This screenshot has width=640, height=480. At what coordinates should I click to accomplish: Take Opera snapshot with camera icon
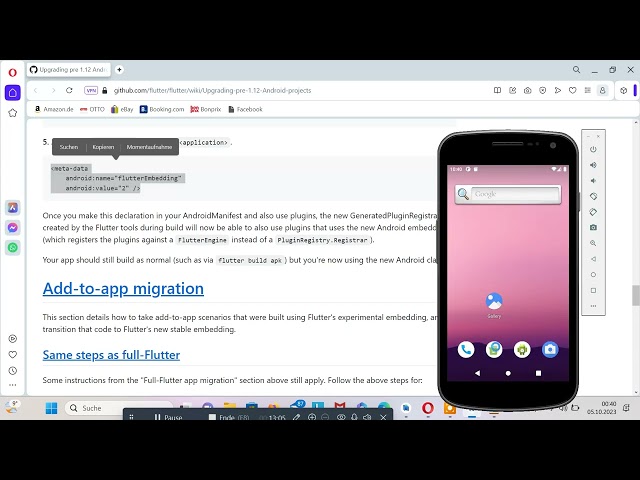[x=527, y=90]
